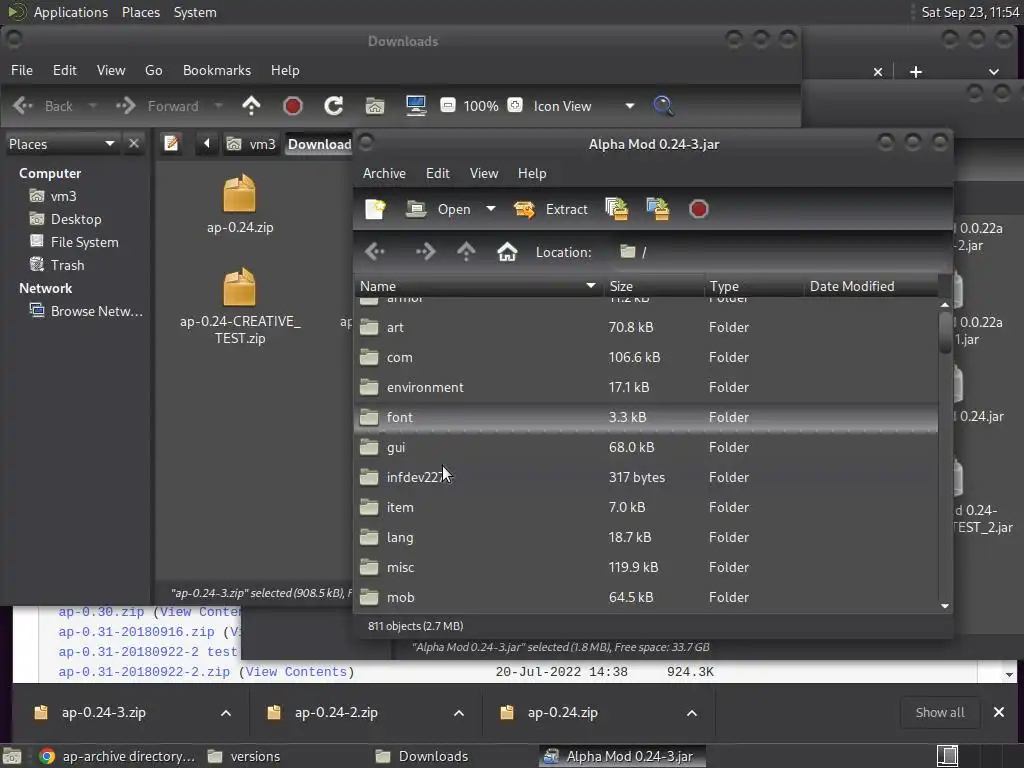Toggle text-based location bar edit icon

(171, 143)
